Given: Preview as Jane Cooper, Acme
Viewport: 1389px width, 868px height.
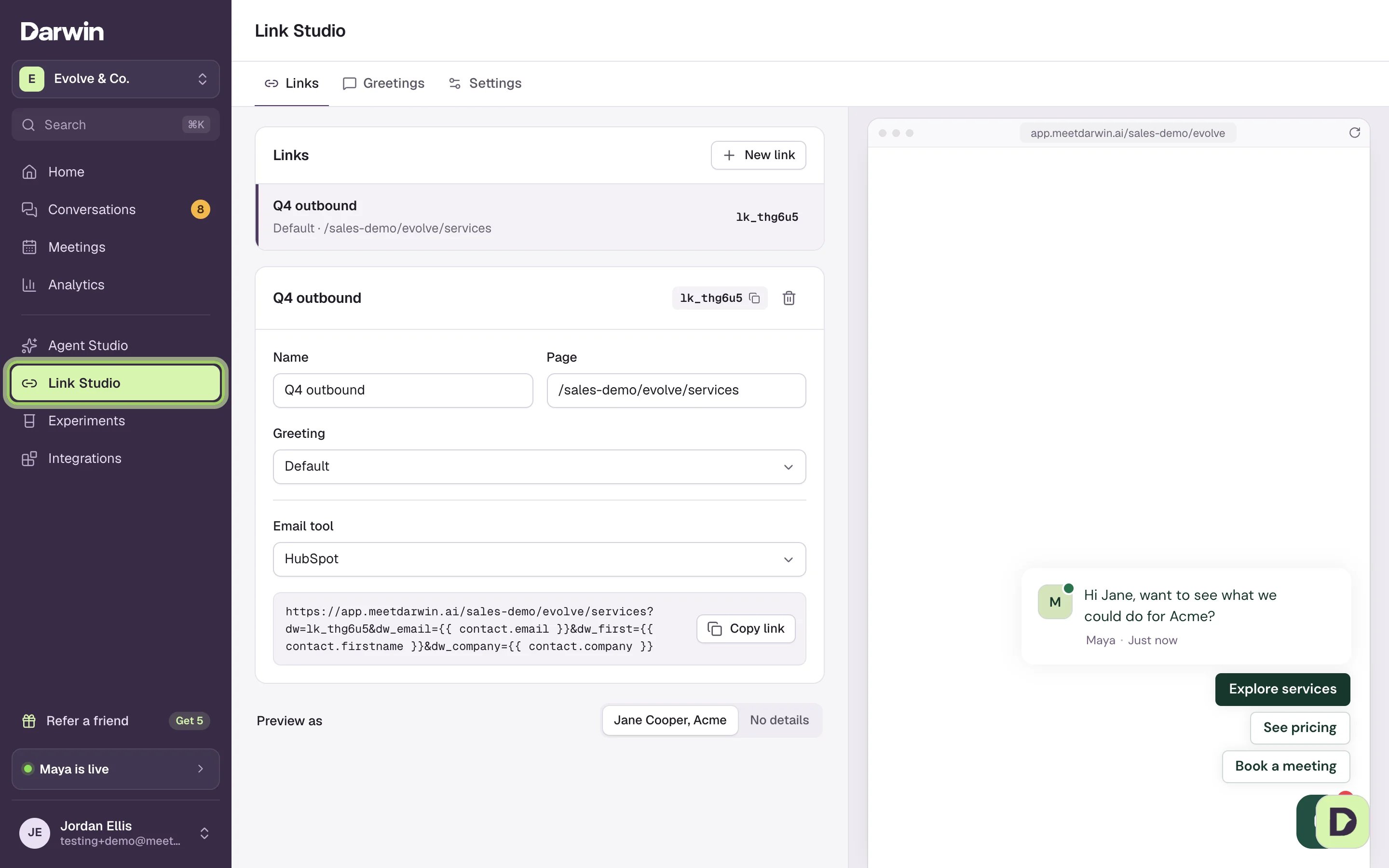Looking at the screenshot, I should click(670, 720).
